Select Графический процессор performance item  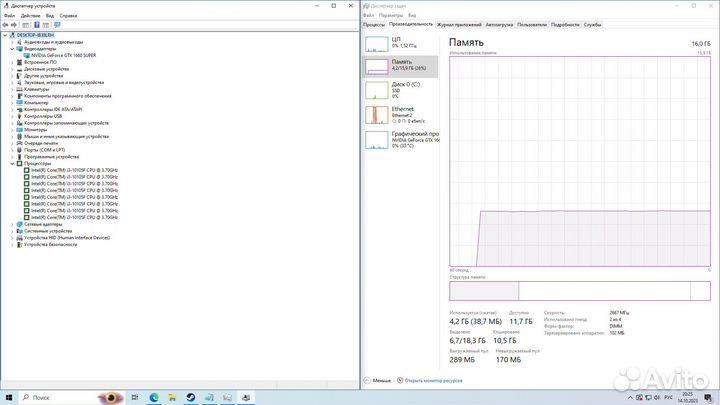400,140
